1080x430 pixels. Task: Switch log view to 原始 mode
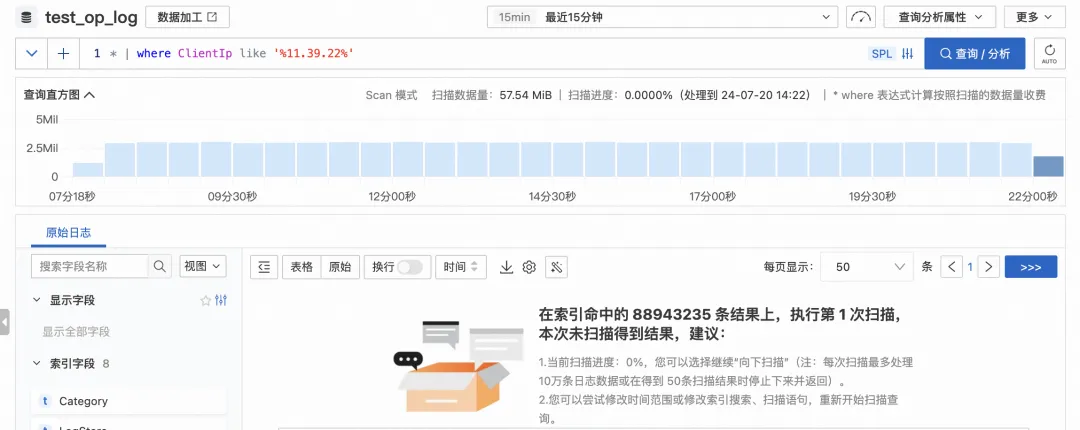pyautogui.click(x=340, y=267)
